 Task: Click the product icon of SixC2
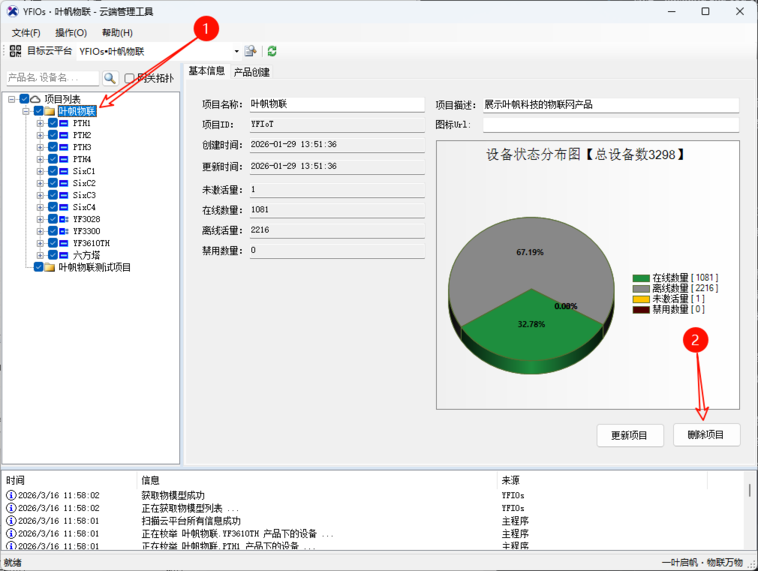(x=63, y=183)
